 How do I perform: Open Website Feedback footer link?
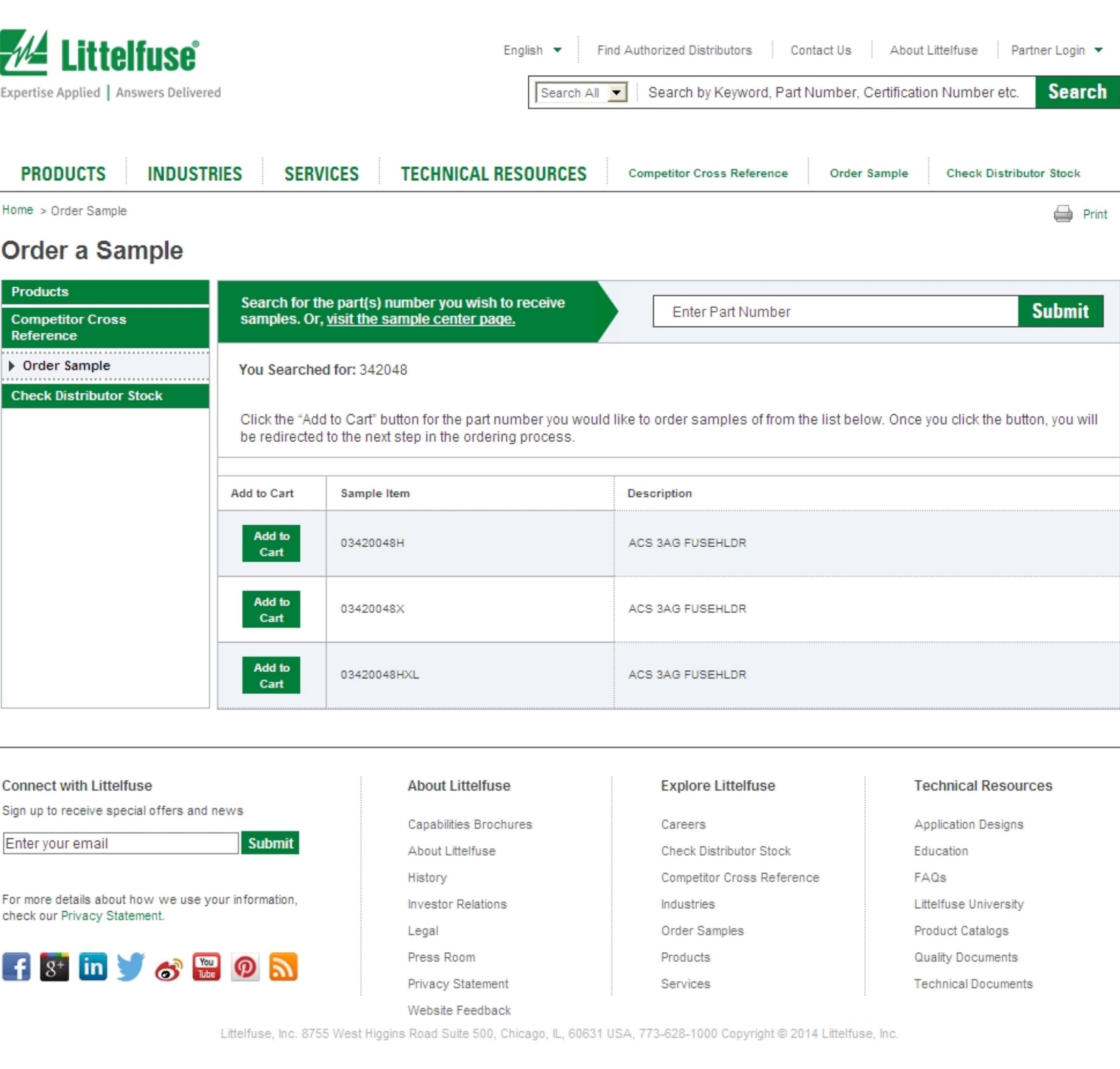pyautogui.click(x=459, y=1011)
